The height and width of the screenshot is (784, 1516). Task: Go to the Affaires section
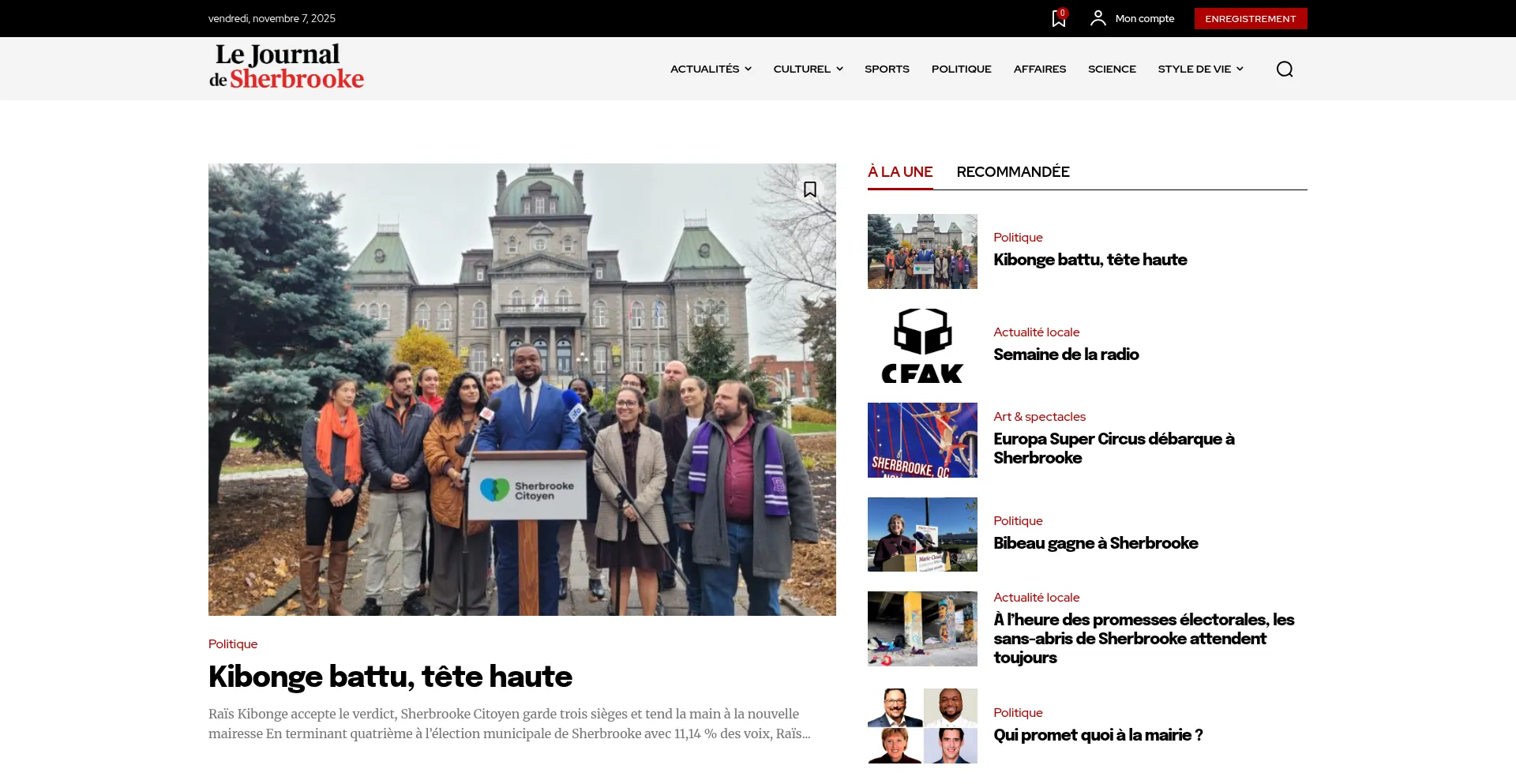(1039, 69)
